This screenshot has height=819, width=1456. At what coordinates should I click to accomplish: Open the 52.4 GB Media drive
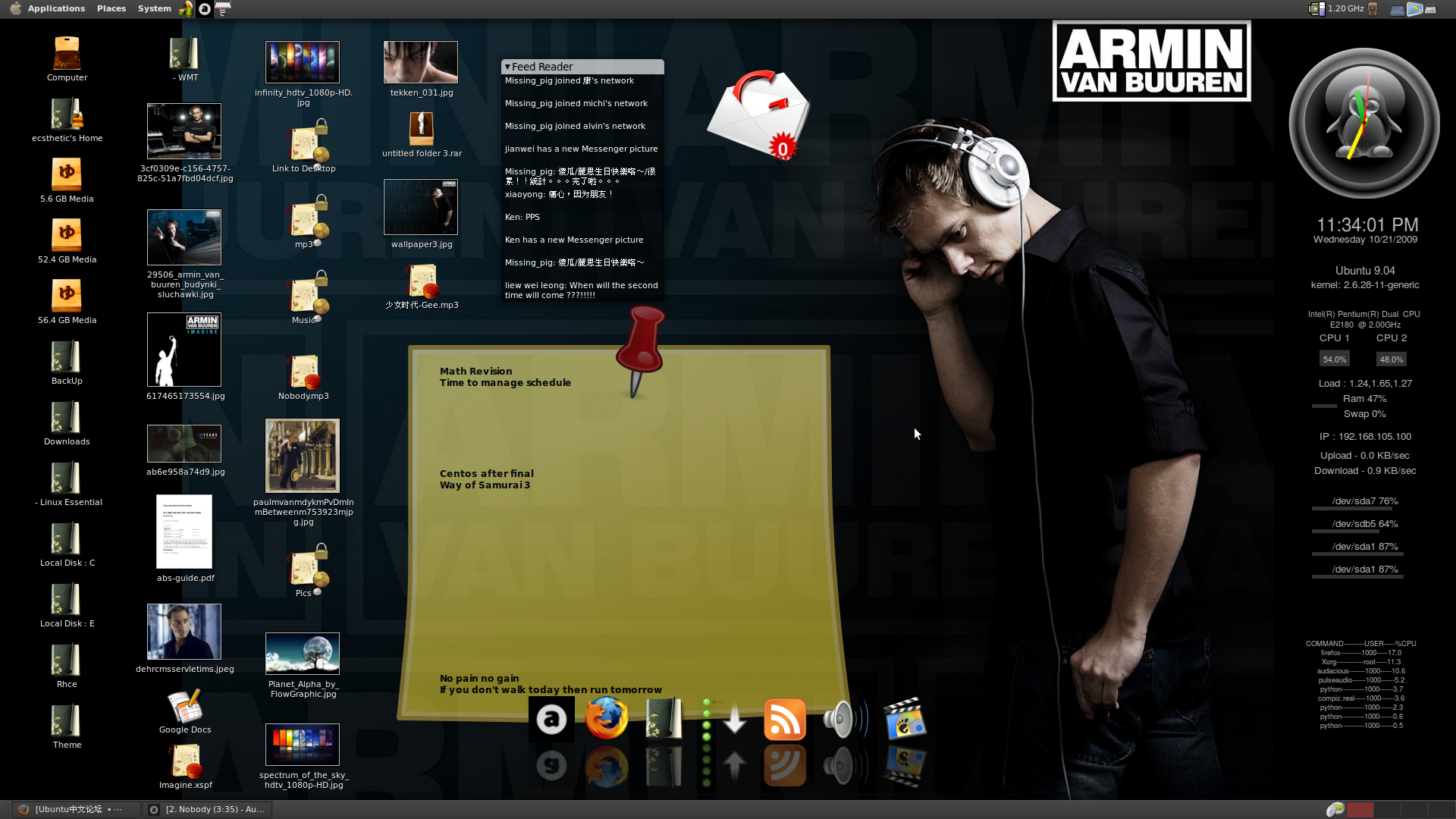(x=67, y=235)
